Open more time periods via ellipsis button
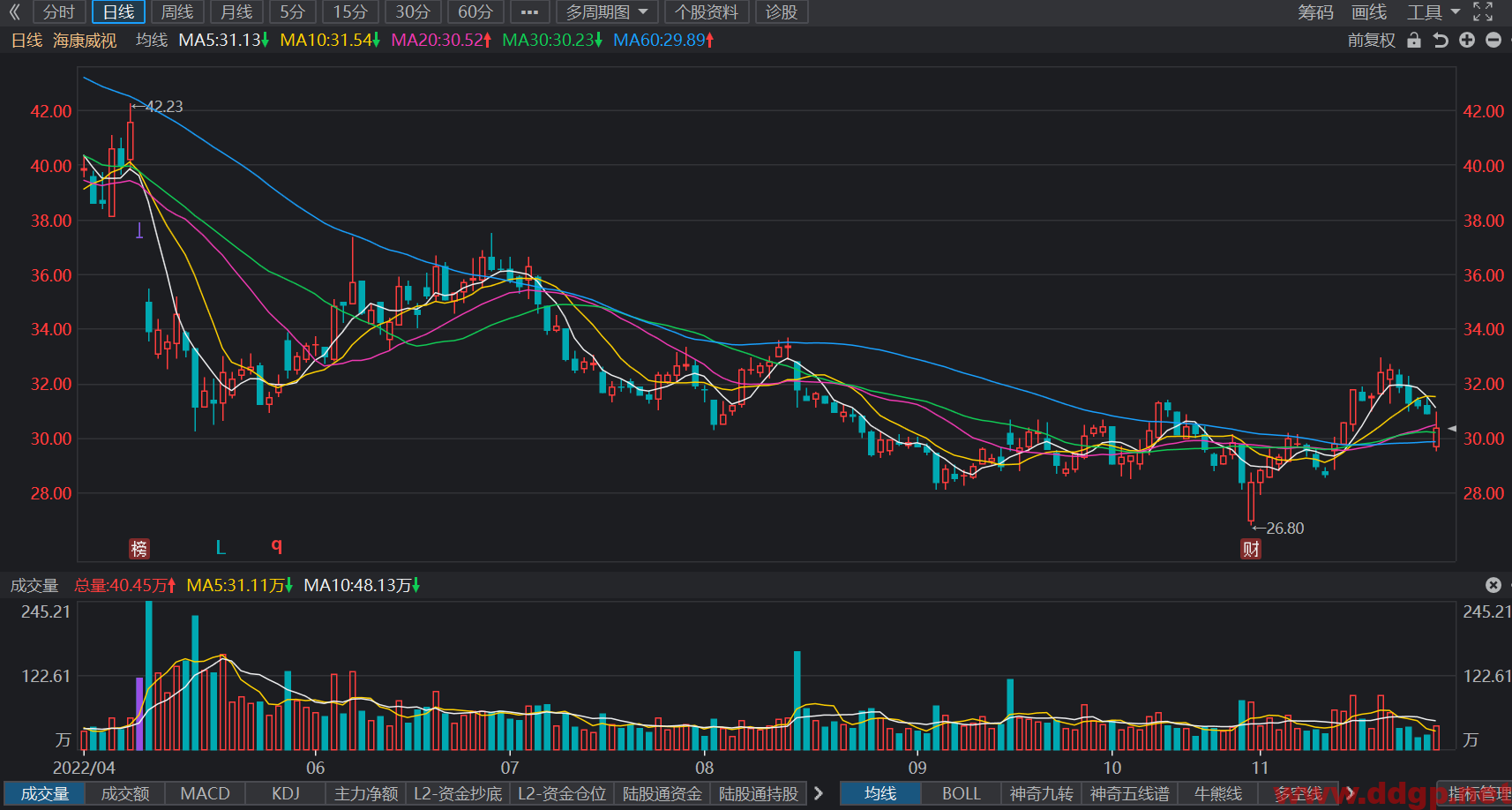This screenshot has height=810, width=1512. (x=530, y=11)
